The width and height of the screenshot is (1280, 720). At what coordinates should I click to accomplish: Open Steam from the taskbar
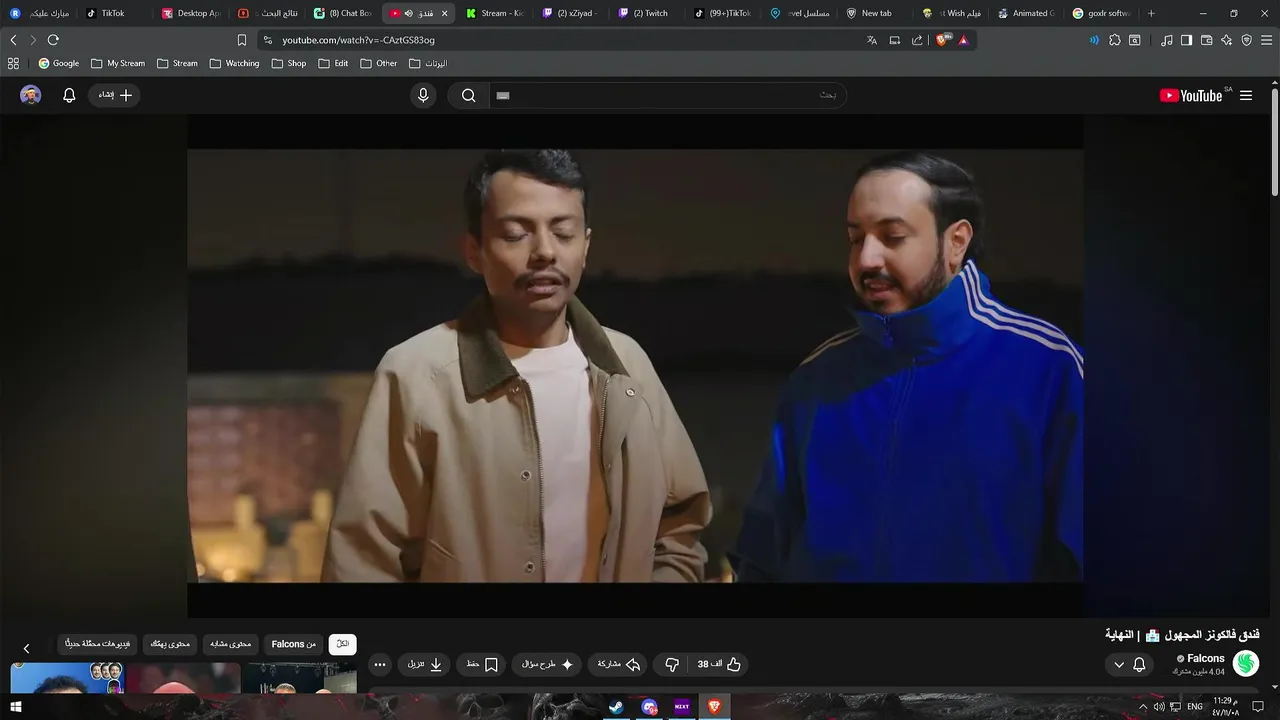[618, 707]
